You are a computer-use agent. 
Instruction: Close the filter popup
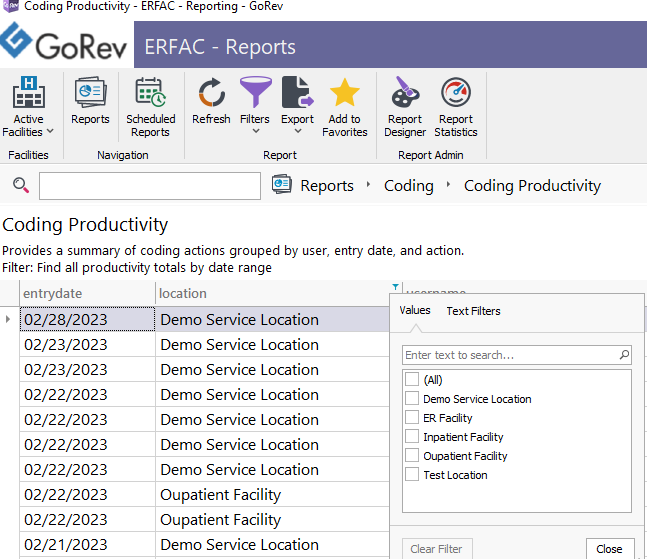[x=609, y=549]
